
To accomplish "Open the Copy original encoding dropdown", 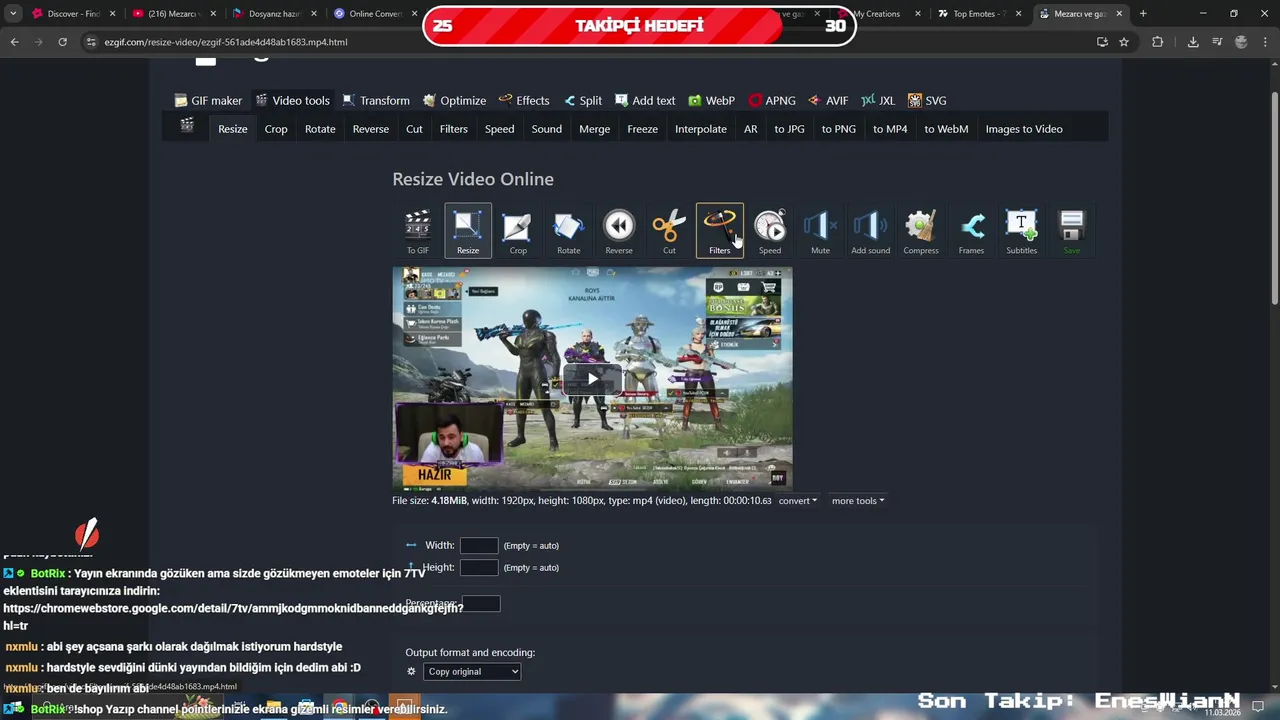I will coord(472,672).
